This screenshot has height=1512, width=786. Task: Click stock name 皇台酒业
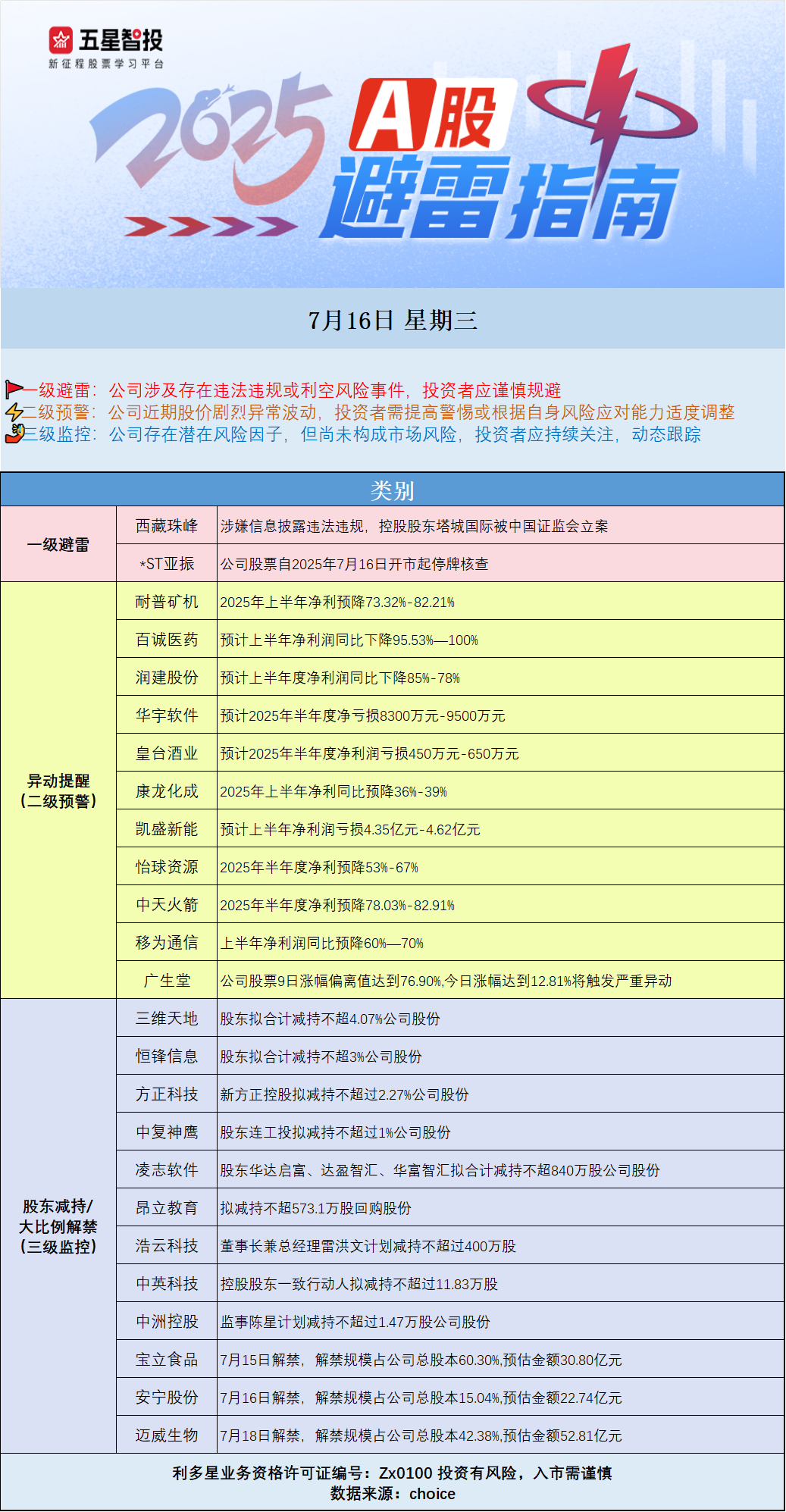[167, 753]
